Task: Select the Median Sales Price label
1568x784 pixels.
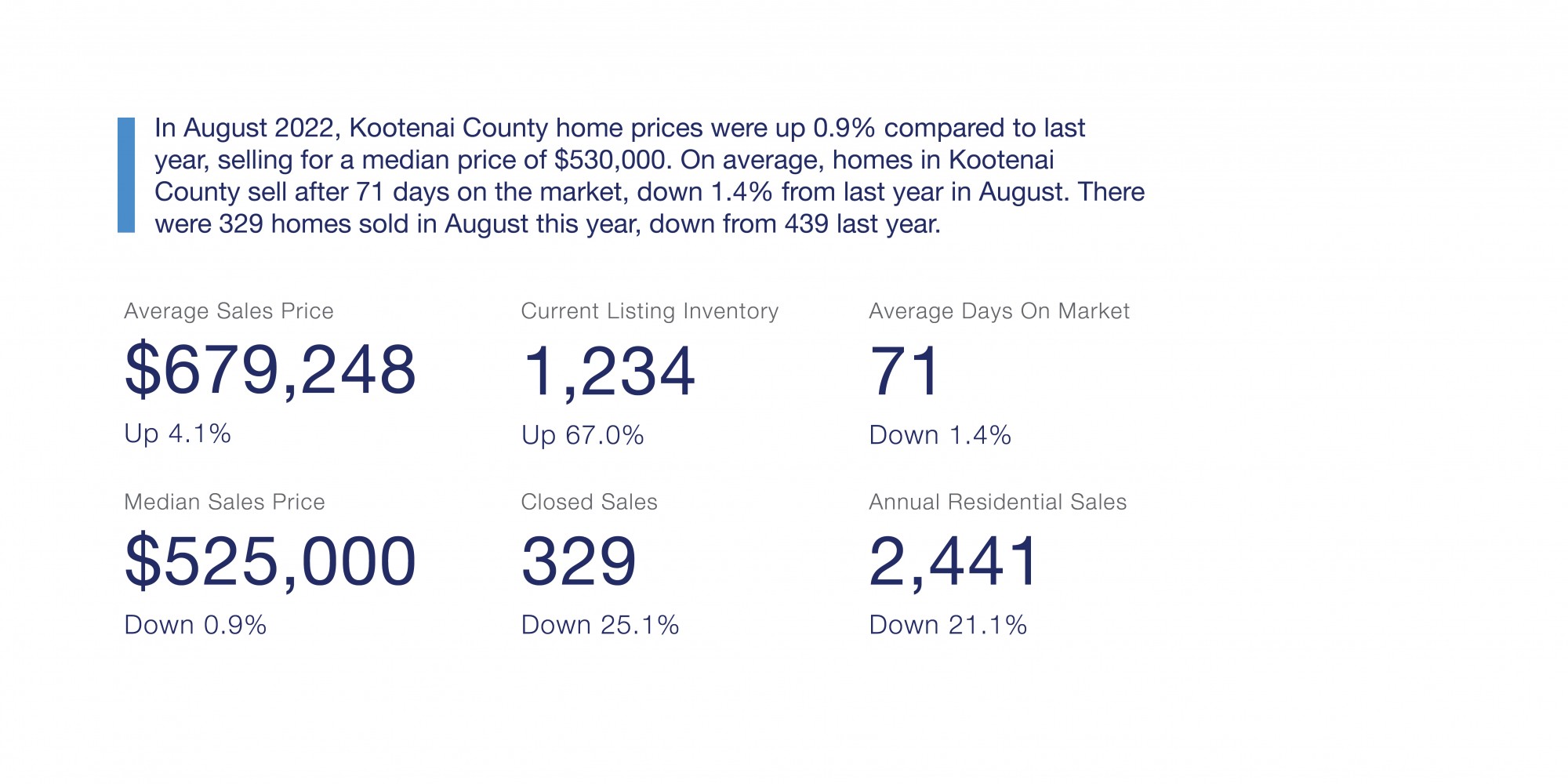Action: (x=224, y=502)
